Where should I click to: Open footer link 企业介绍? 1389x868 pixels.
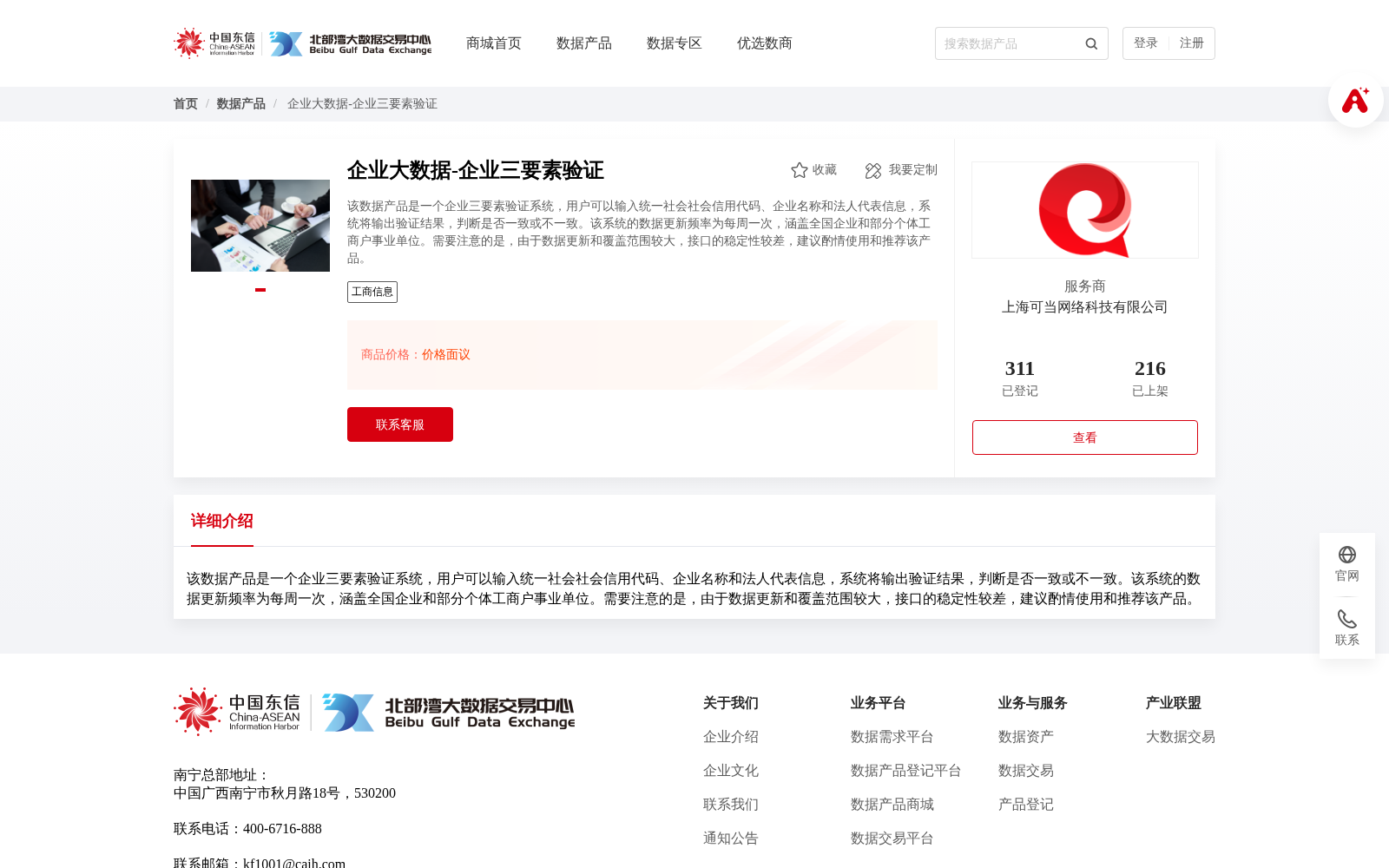tap(731, 737)
